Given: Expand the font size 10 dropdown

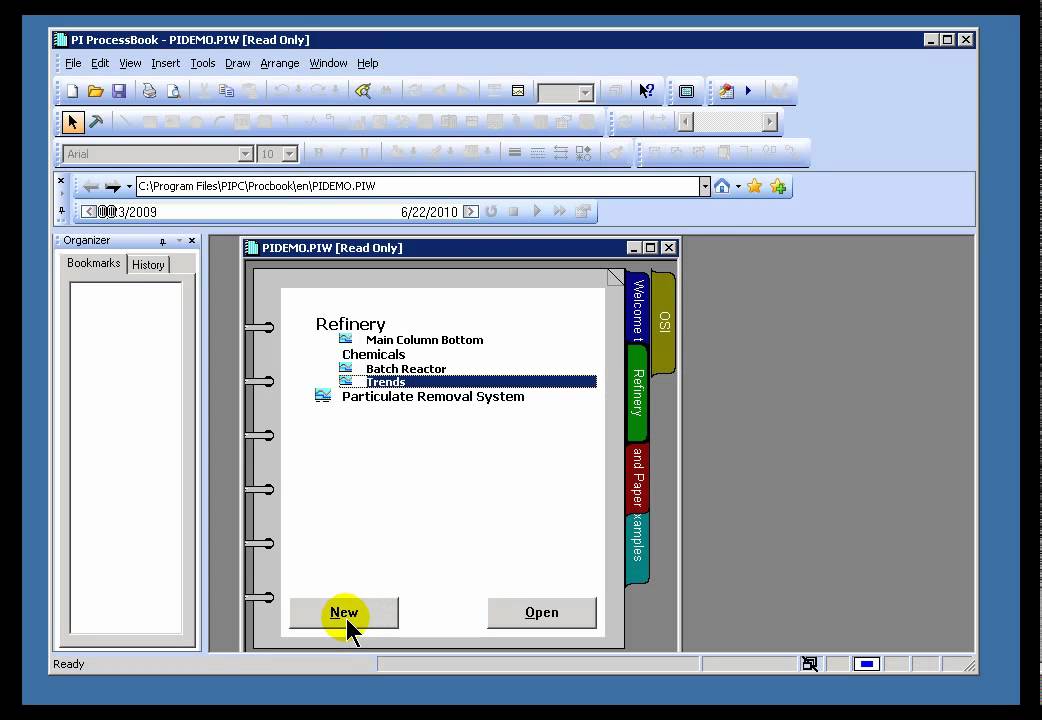Looking at the screenshot, I should point(289,154).
